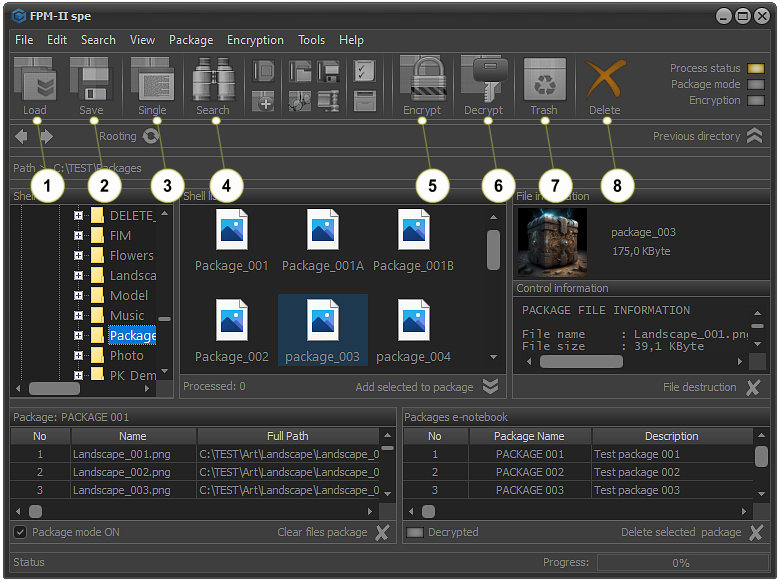This screenshot has width=780, height=580.
Task: Click the drawer cabinet small toolbar icon
Action: point(365,101)
